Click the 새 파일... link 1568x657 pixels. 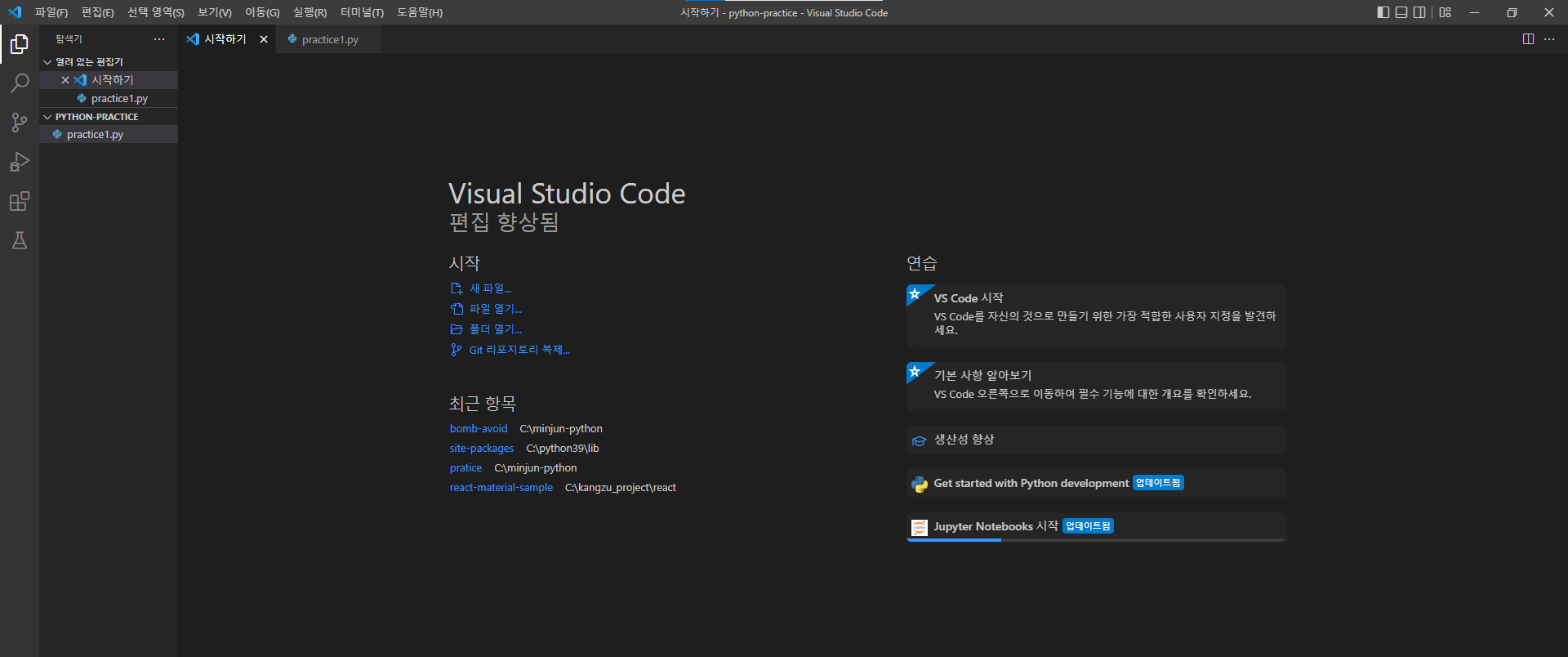click(490, 288)
